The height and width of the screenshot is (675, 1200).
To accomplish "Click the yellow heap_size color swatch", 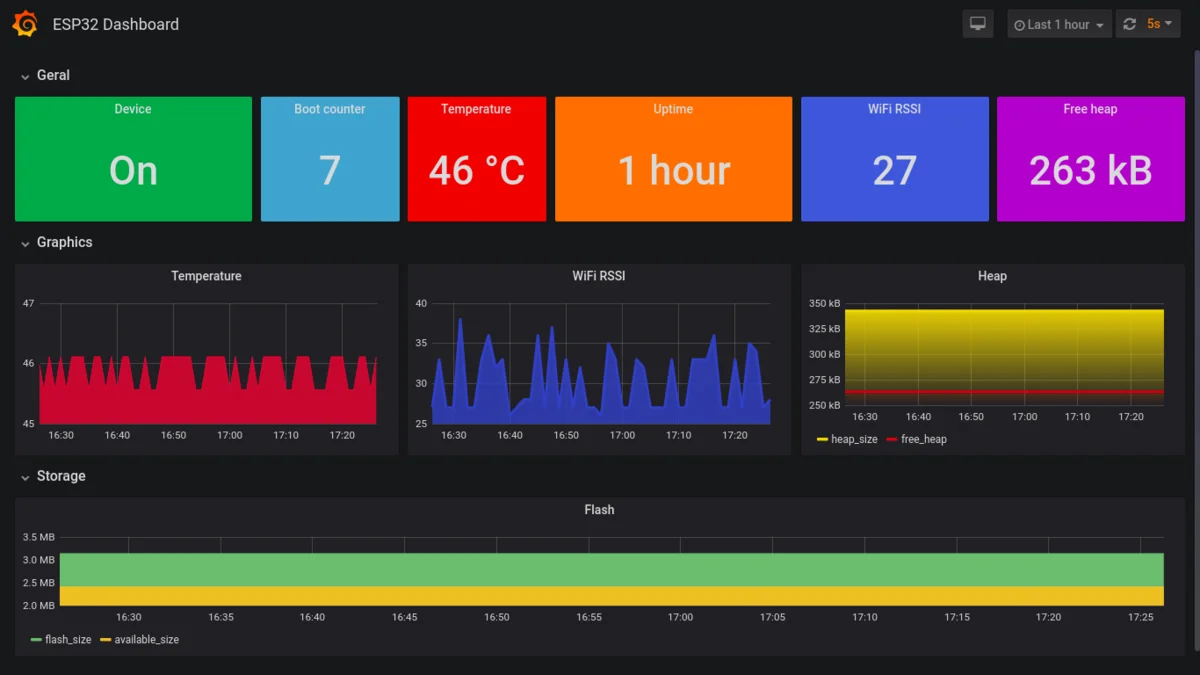I will pyautogui.click(x=822, y=440).
